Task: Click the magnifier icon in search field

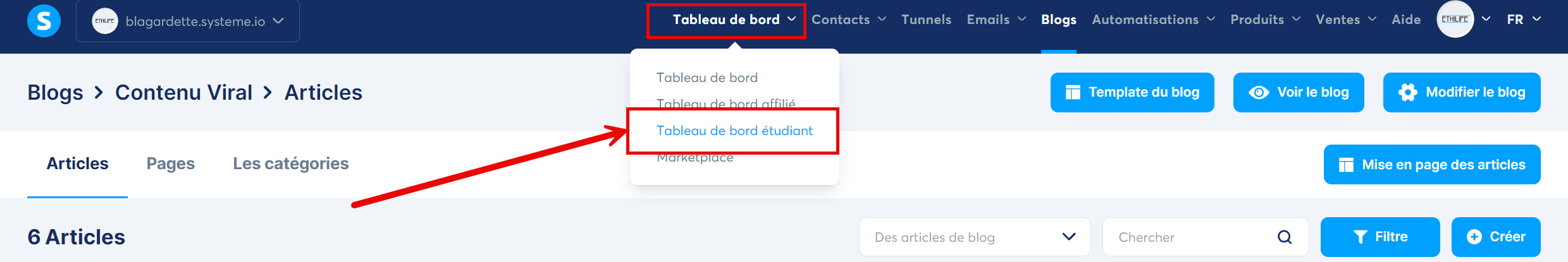Action: click(x=1284, y=237)
